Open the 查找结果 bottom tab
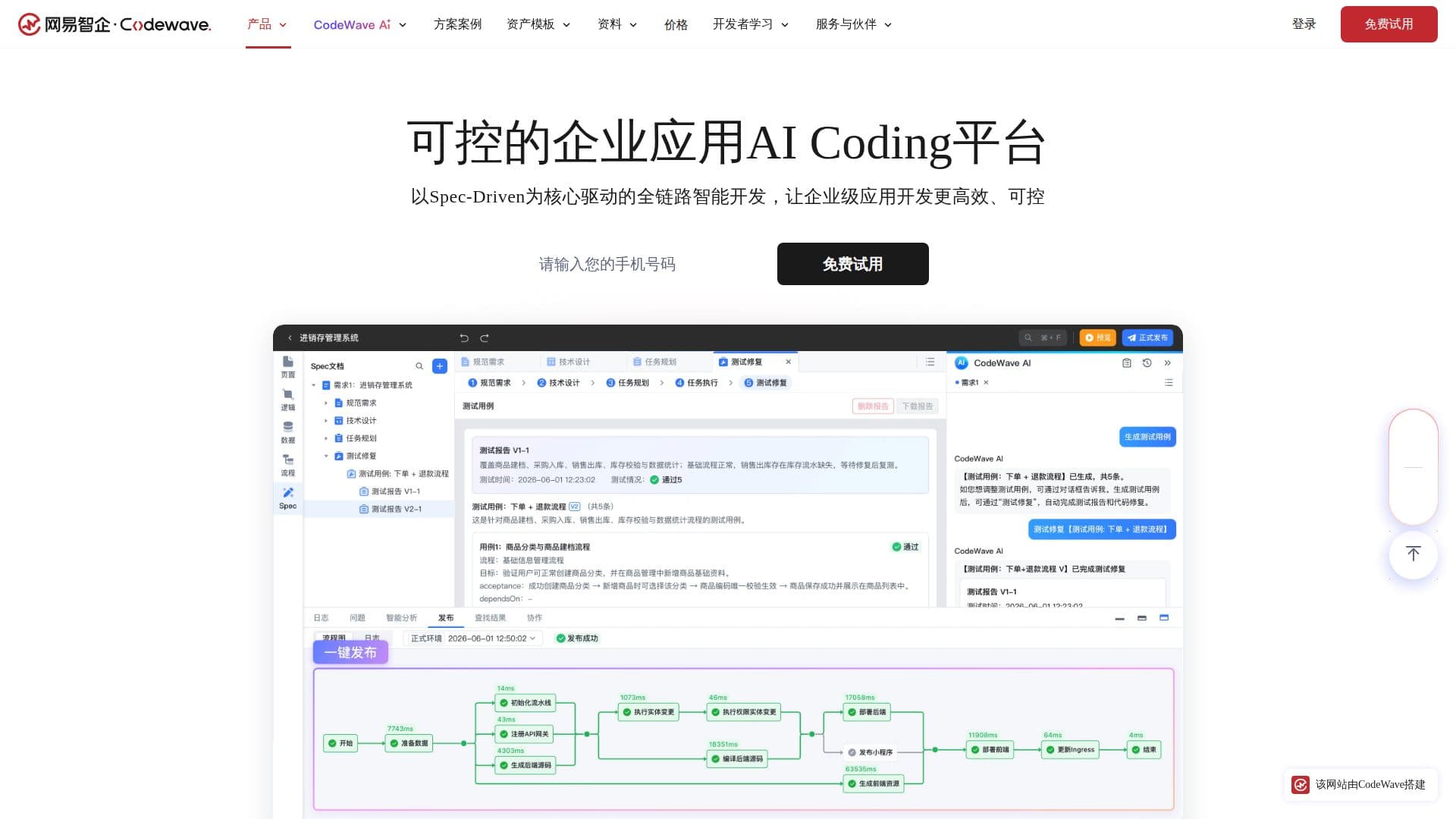 tap(490, 618)
